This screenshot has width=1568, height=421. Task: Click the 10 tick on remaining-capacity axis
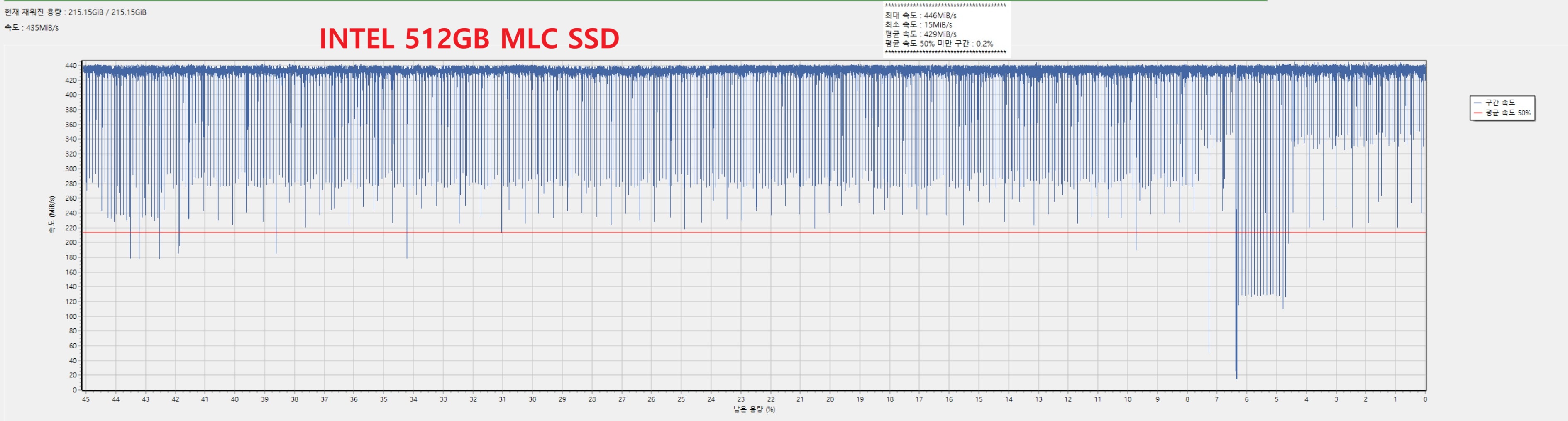tap(1127, 400)
